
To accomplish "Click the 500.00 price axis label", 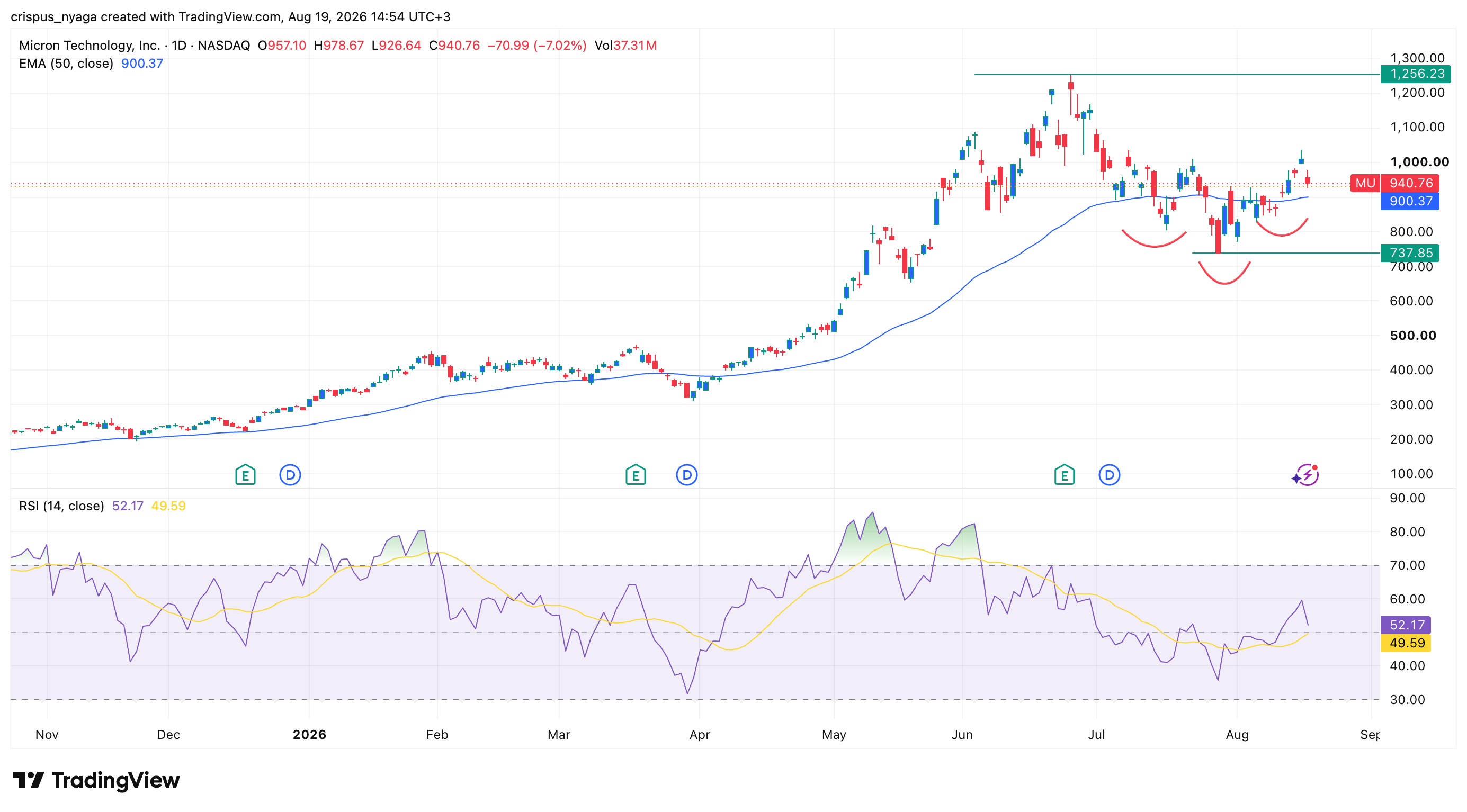I will tap(1413, 336).
